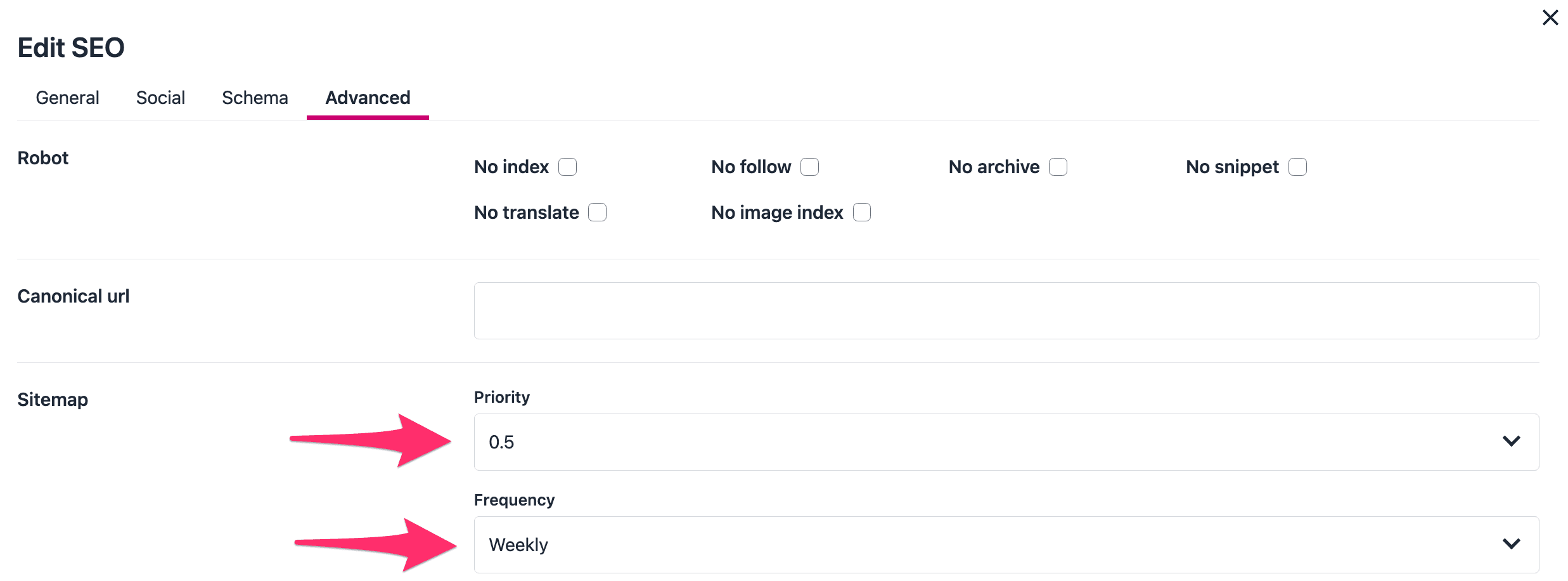
Task: Click into the Canonical url field
Action: [x=1006, y=311]
